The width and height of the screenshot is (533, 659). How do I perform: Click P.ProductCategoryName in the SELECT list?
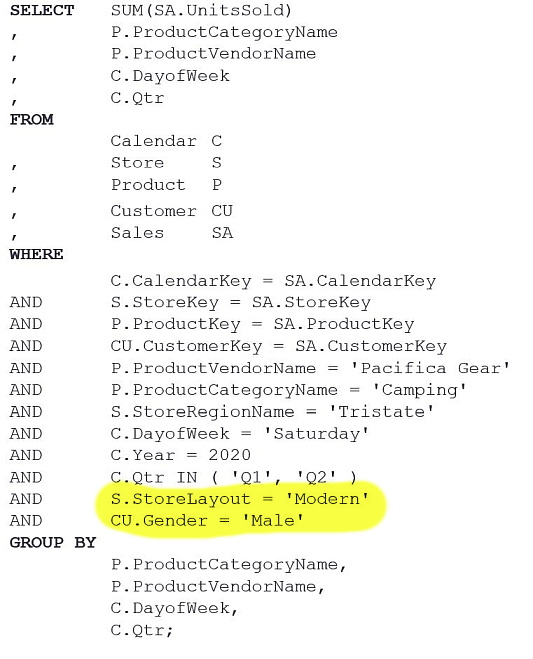(224, 32)
